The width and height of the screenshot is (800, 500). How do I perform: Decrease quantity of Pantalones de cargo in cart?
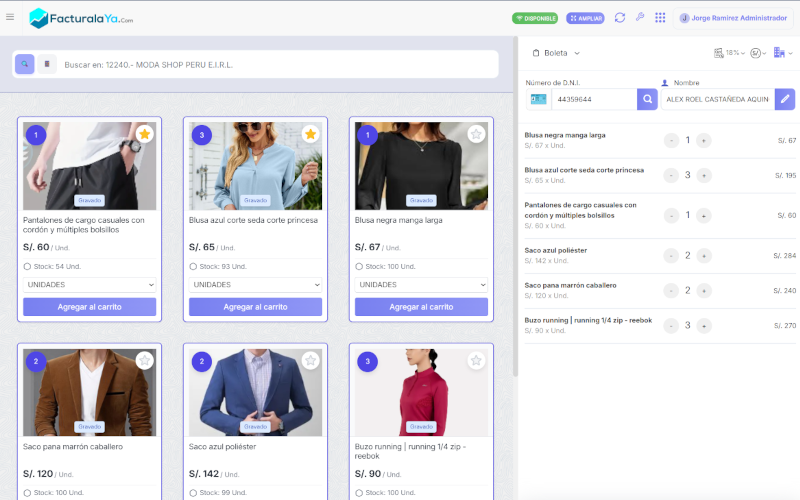point(671,216)
